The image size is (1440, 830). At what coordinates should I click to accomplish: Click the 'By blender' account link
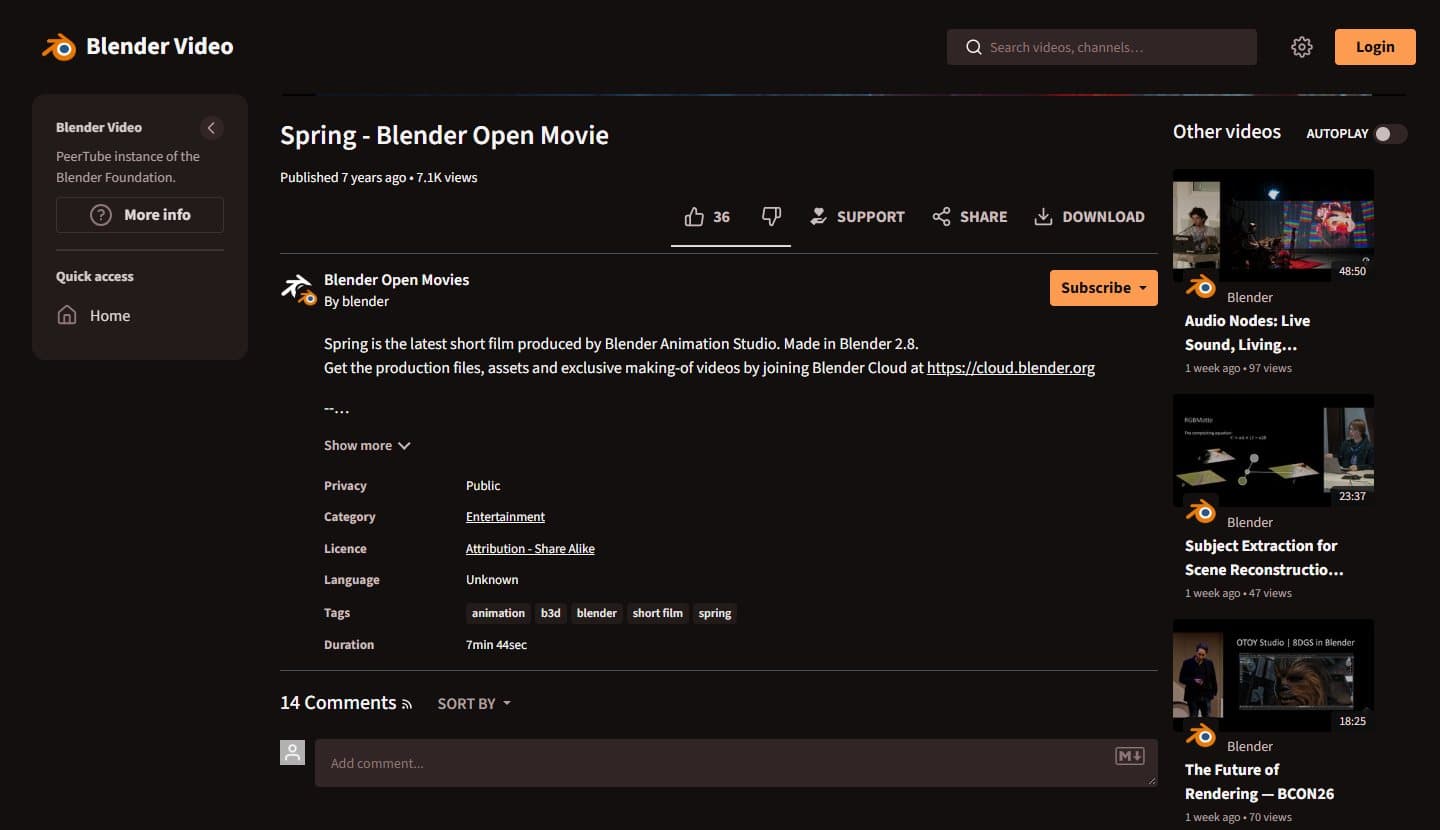tap(356, 301)
